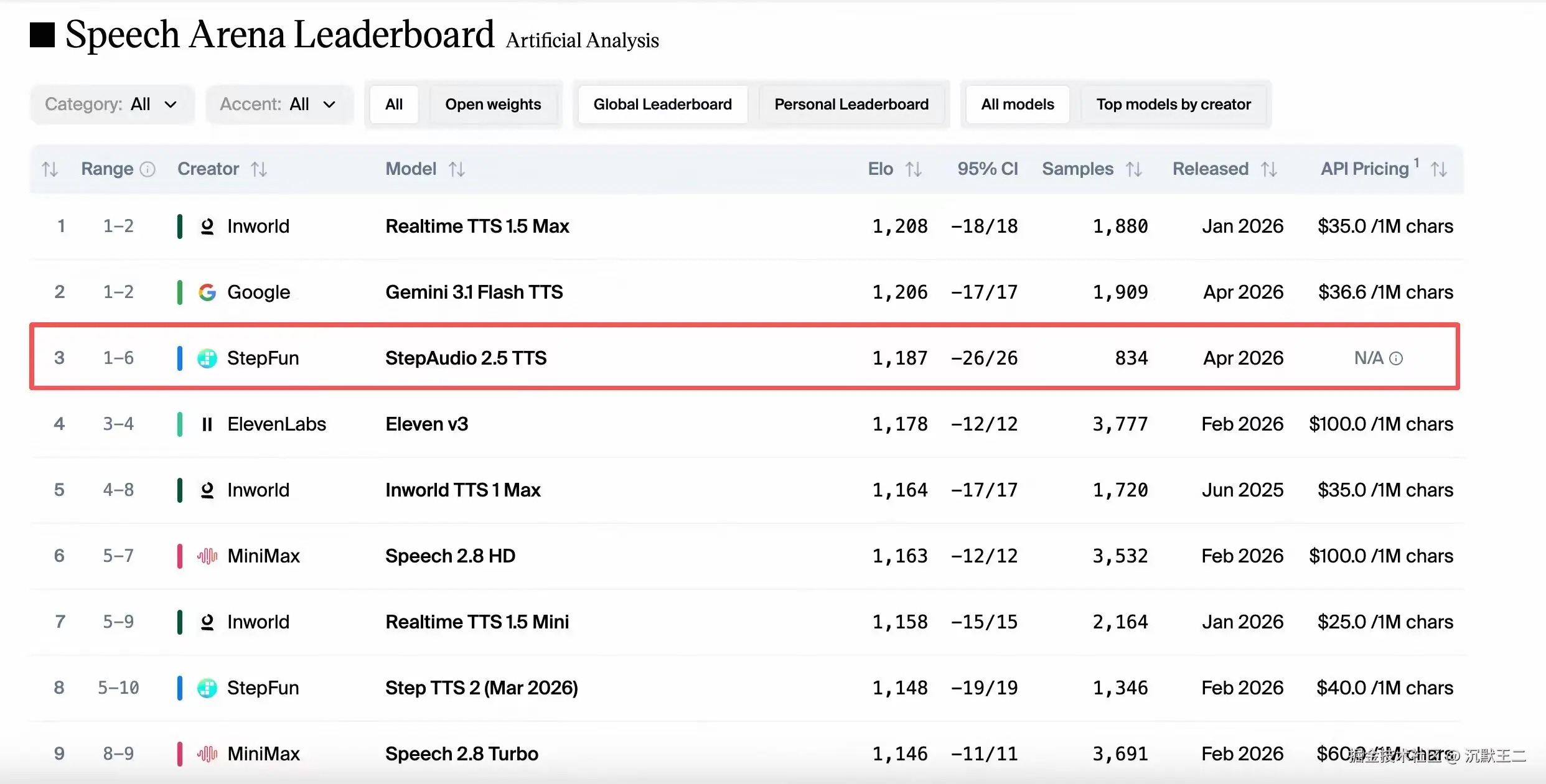Image resolution: width=1546 pixels, height=784 pixels.
Task: Open ElevenLabs Eleven v3 model
Action: click(x=427, y=424)
